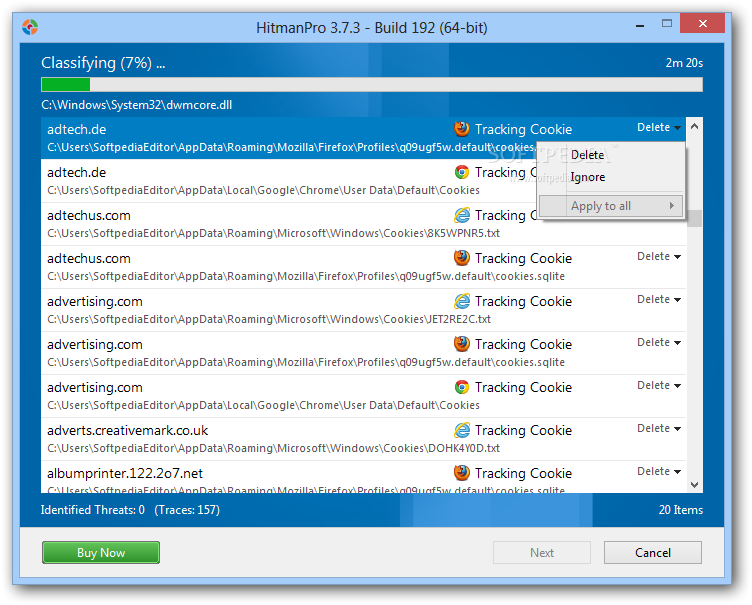The width and height of the screenshot is (752, 605).
Task: Click the Cancel button
Action: (652, 553)
